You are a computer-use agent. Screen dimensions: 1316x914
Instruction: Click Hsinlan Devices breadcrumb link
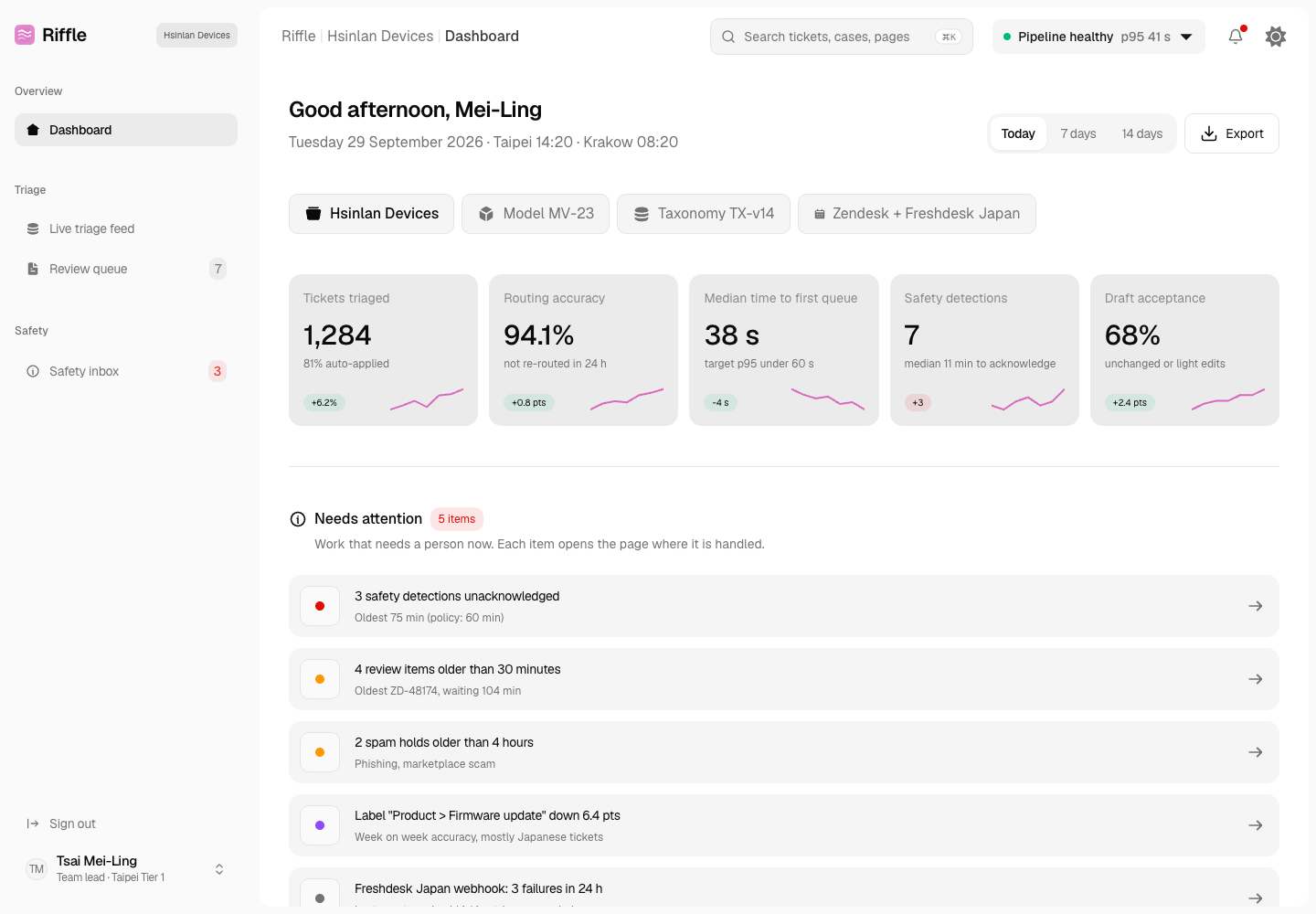tap(380, 37)
